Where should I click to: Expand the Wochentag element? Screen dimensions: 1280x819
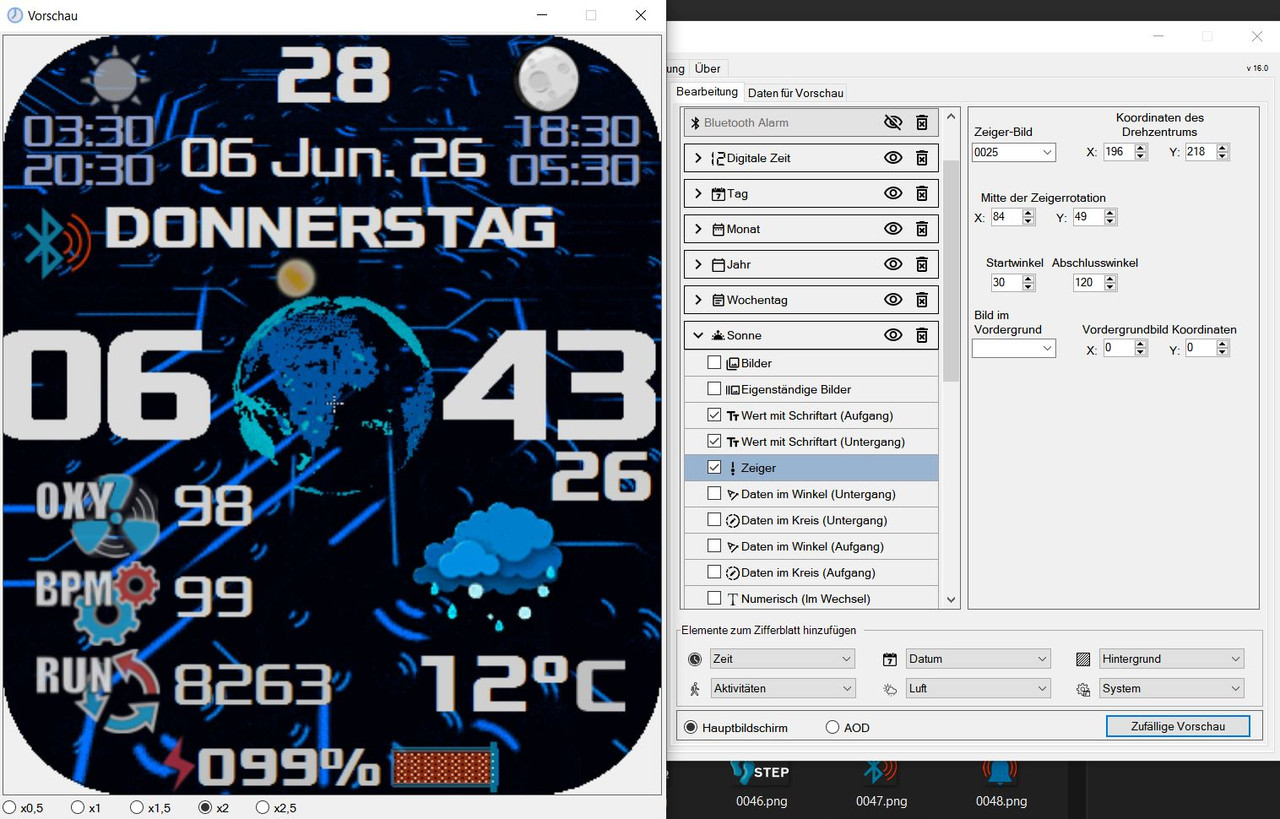point(698,300)
